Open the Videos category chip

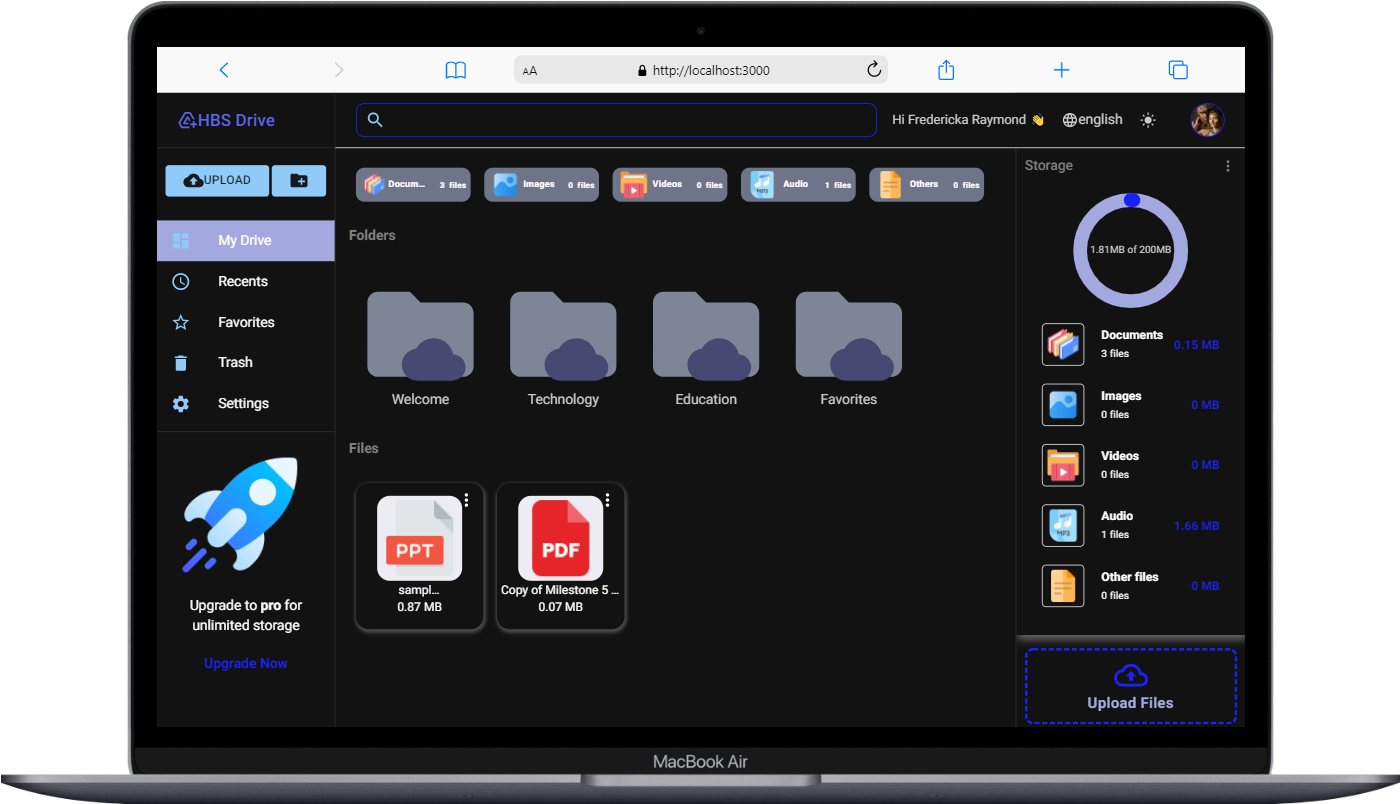tap(669, 184)
